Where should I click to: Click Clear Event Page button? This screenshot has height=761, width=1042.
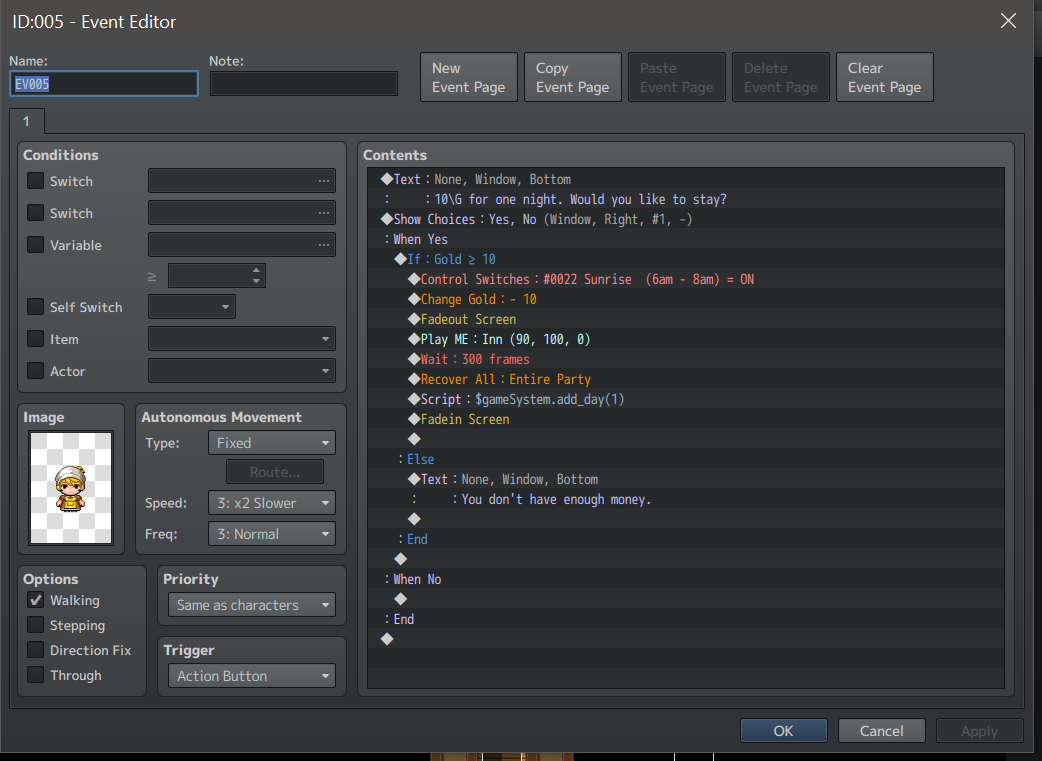tap(885, 77)
